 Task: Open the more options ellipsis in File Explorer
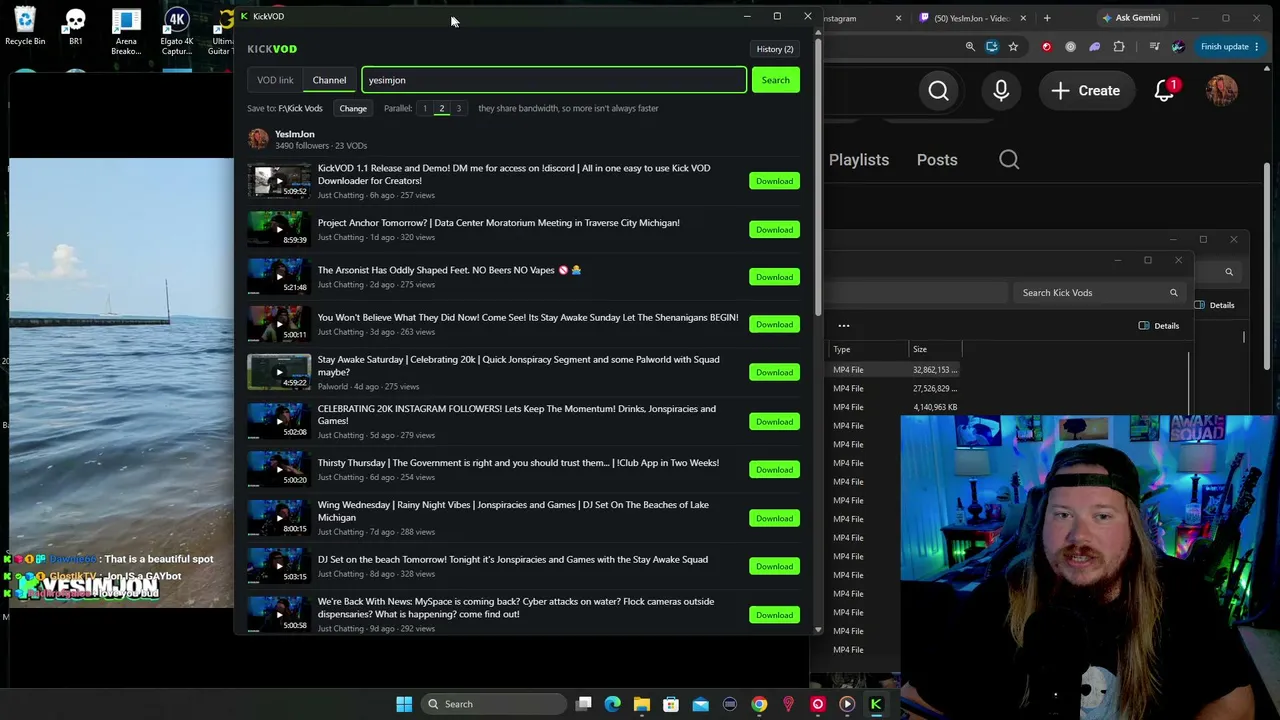coord(844,326)
